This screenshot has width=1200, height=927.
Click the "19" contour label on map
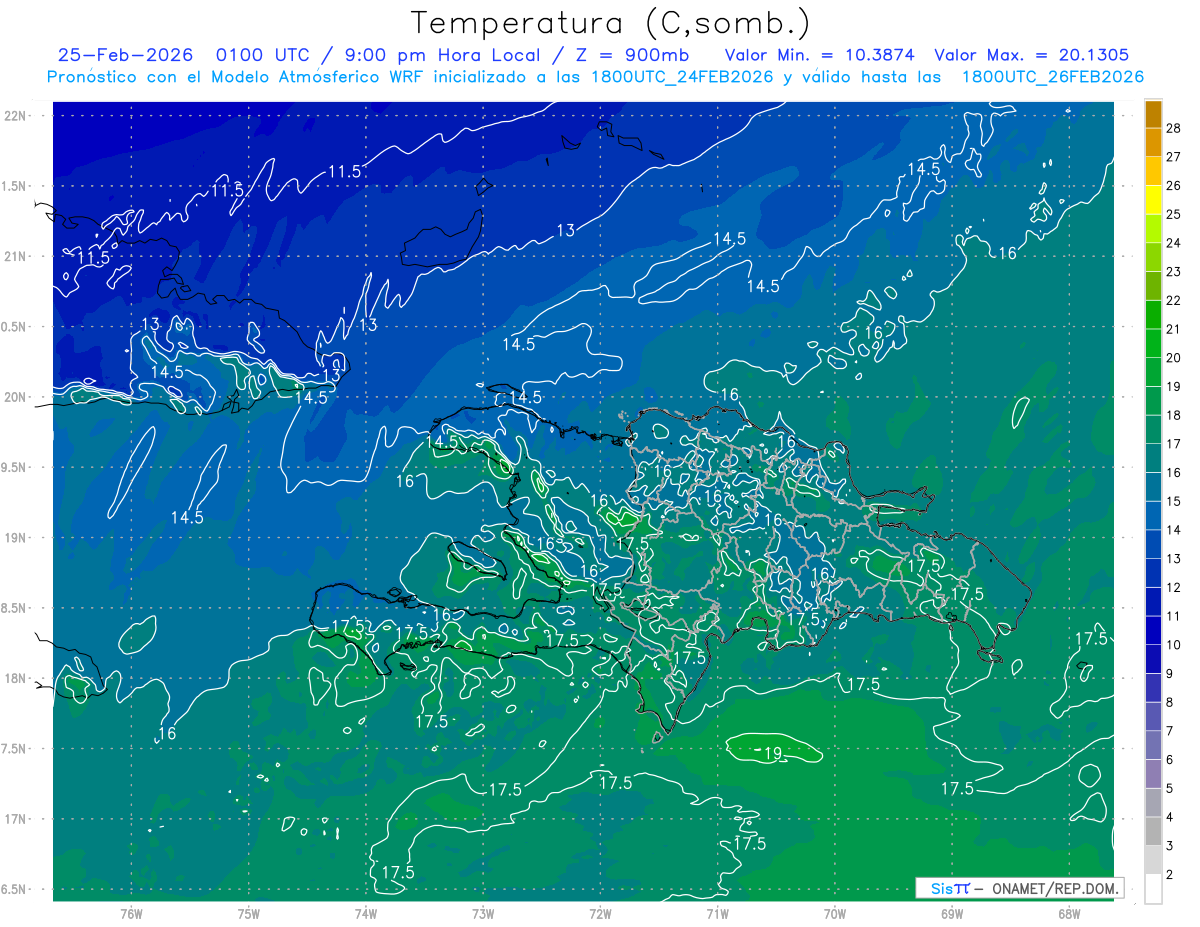pos(772,752)
